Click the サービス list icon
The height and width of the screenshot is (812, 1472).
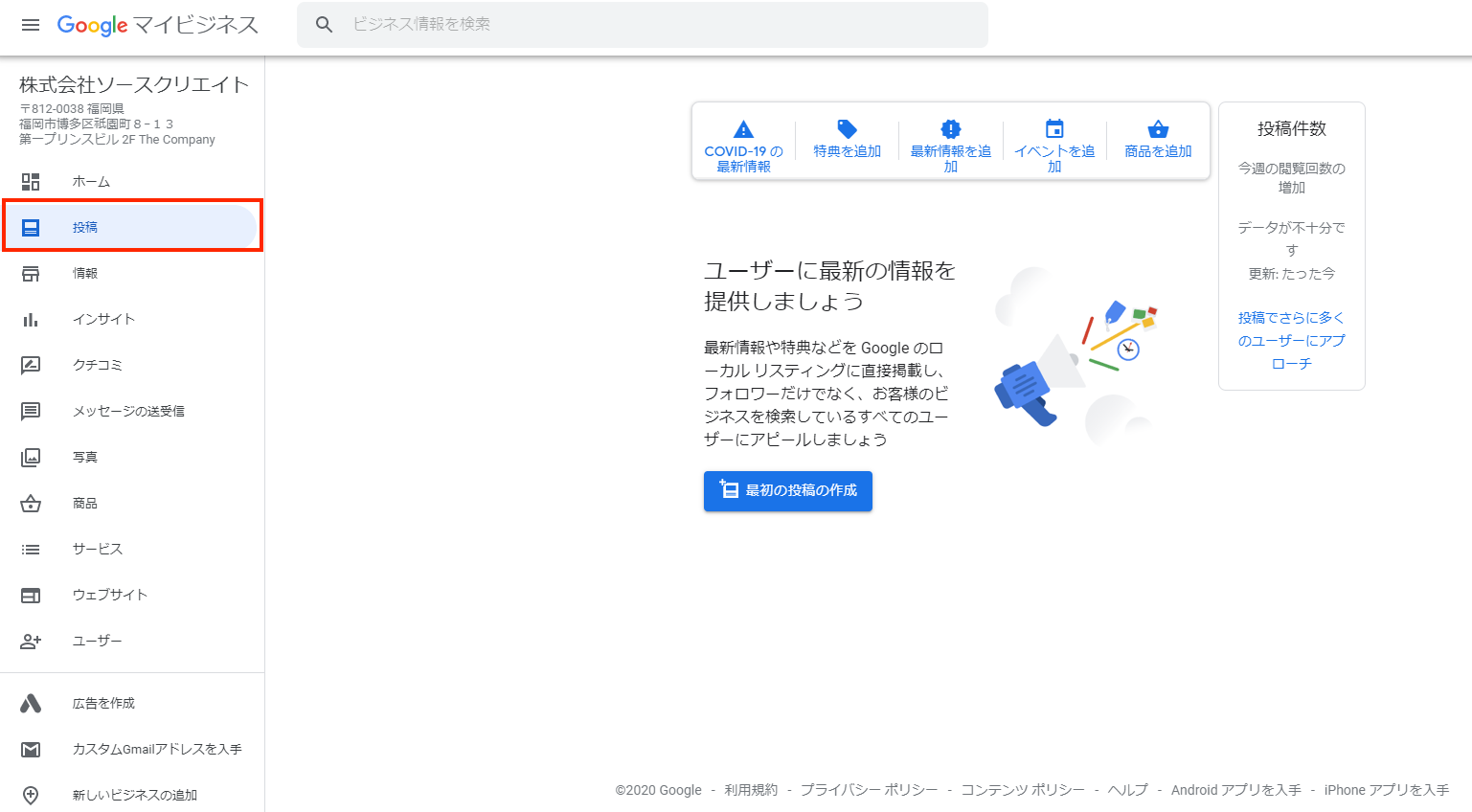click(x=31, y=550)
